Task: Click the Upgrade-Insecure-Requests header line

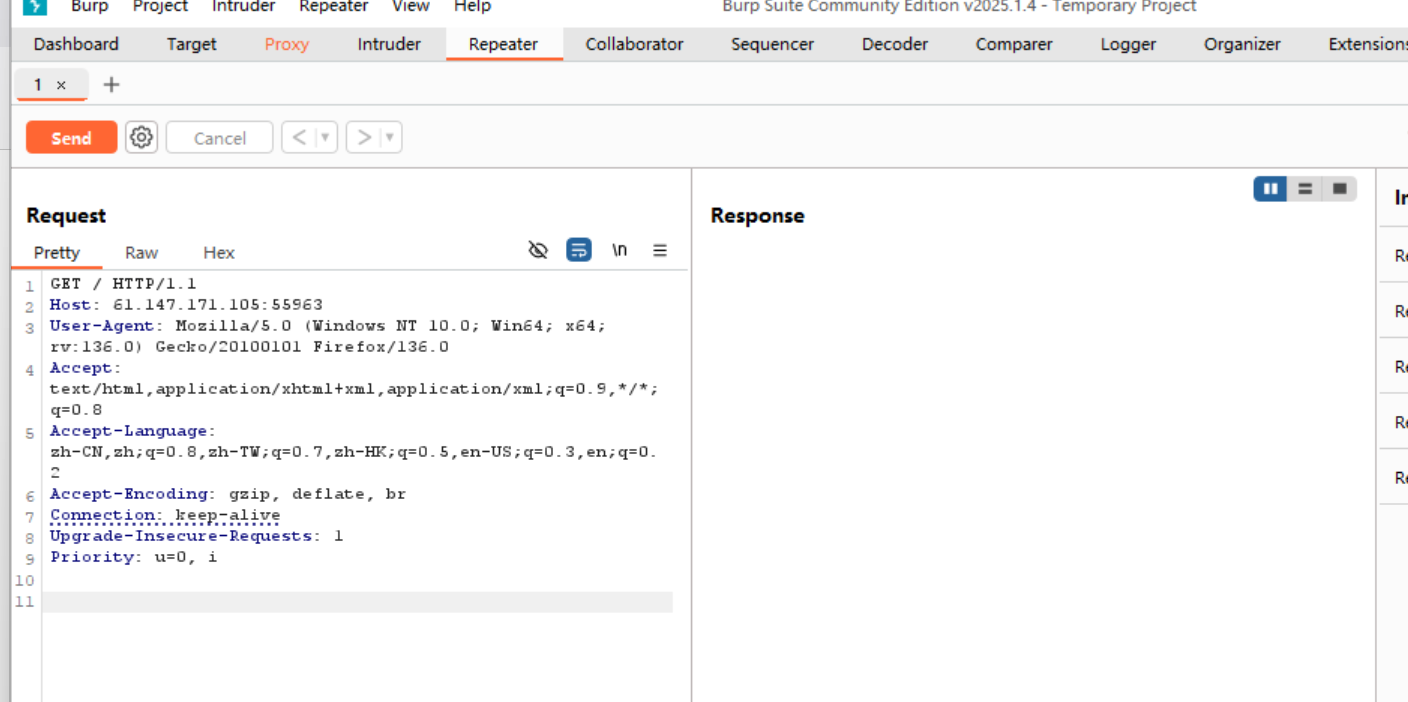Action: click(196, 536)
